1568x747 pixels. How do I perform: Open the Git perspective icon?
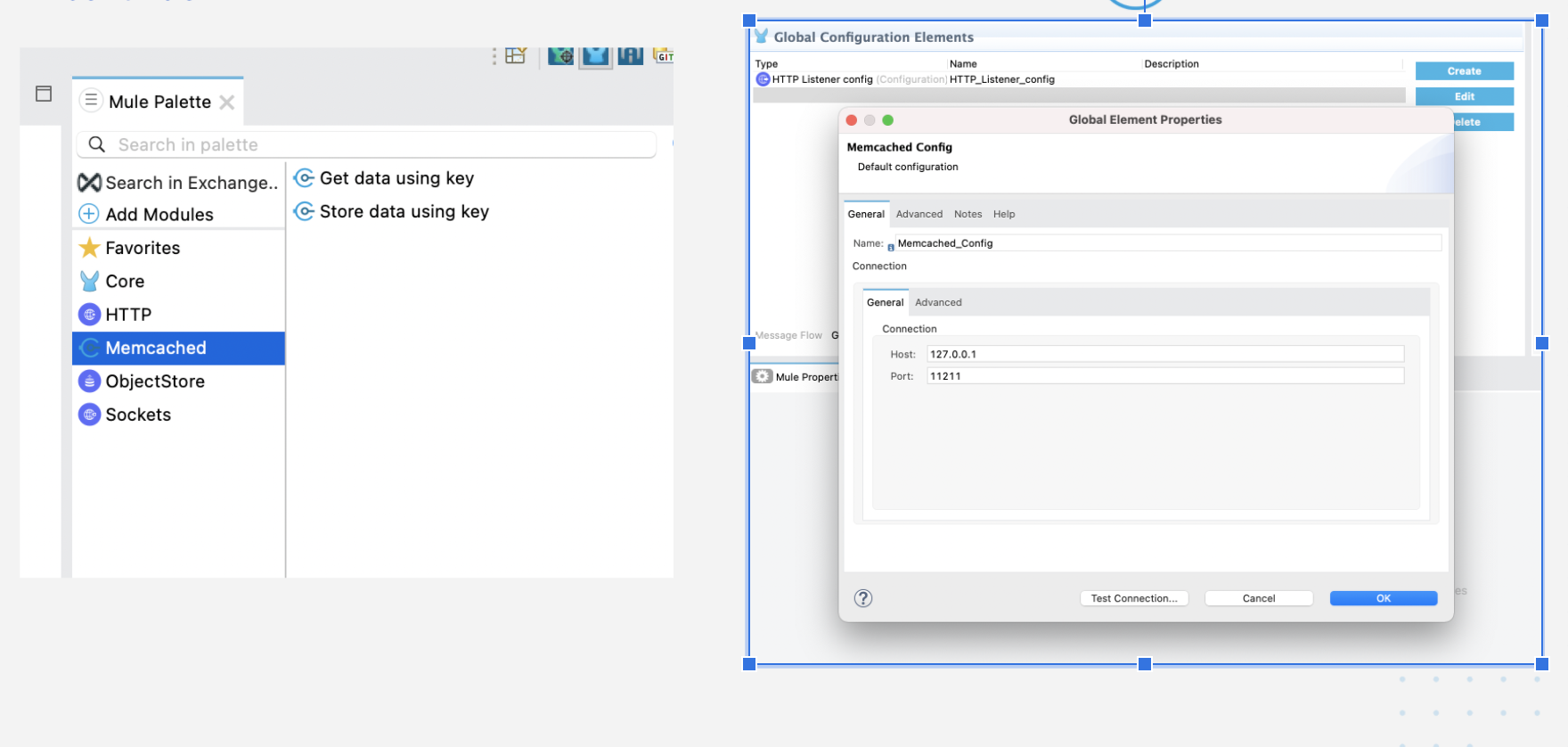664,56
